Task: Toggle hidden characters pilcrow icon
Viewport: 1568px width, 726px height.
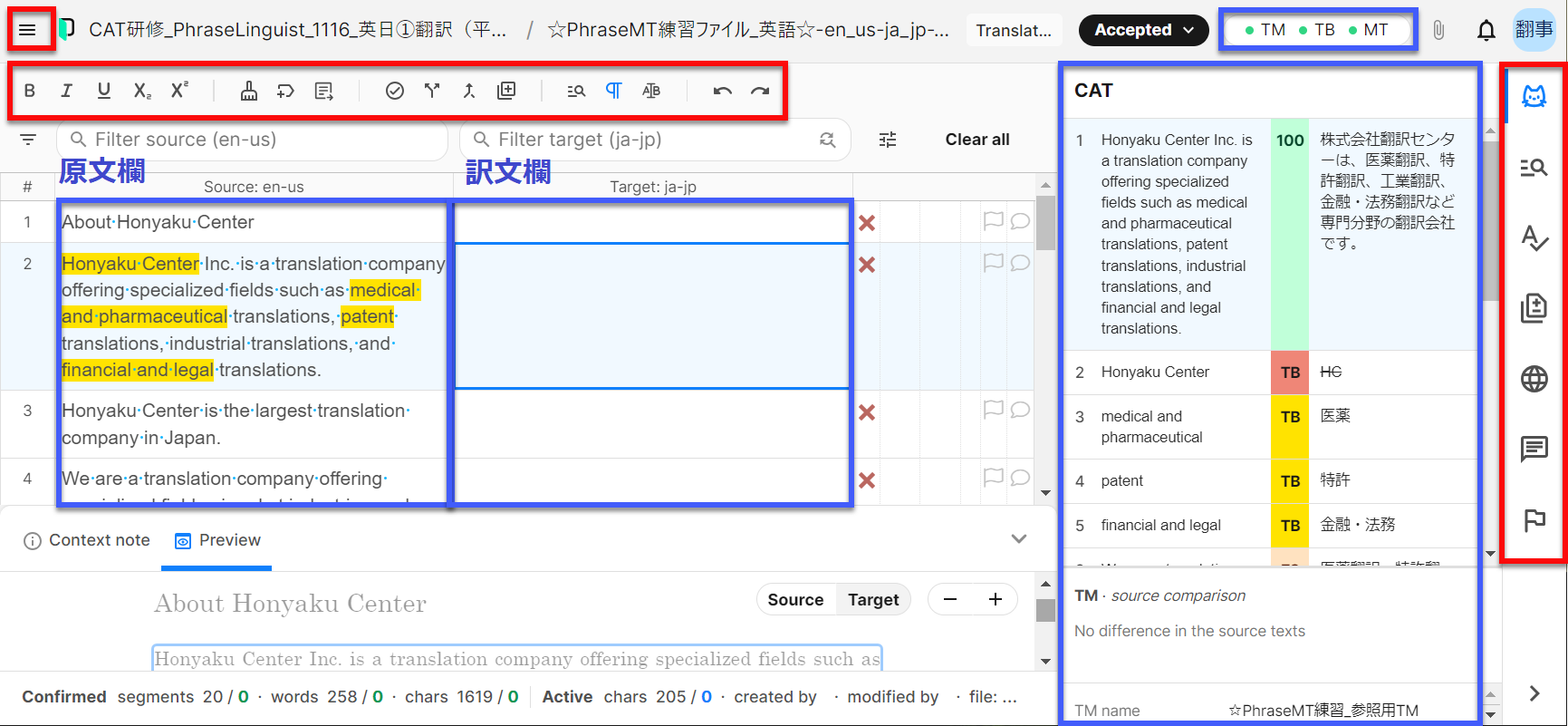Action: coord(613,91)
